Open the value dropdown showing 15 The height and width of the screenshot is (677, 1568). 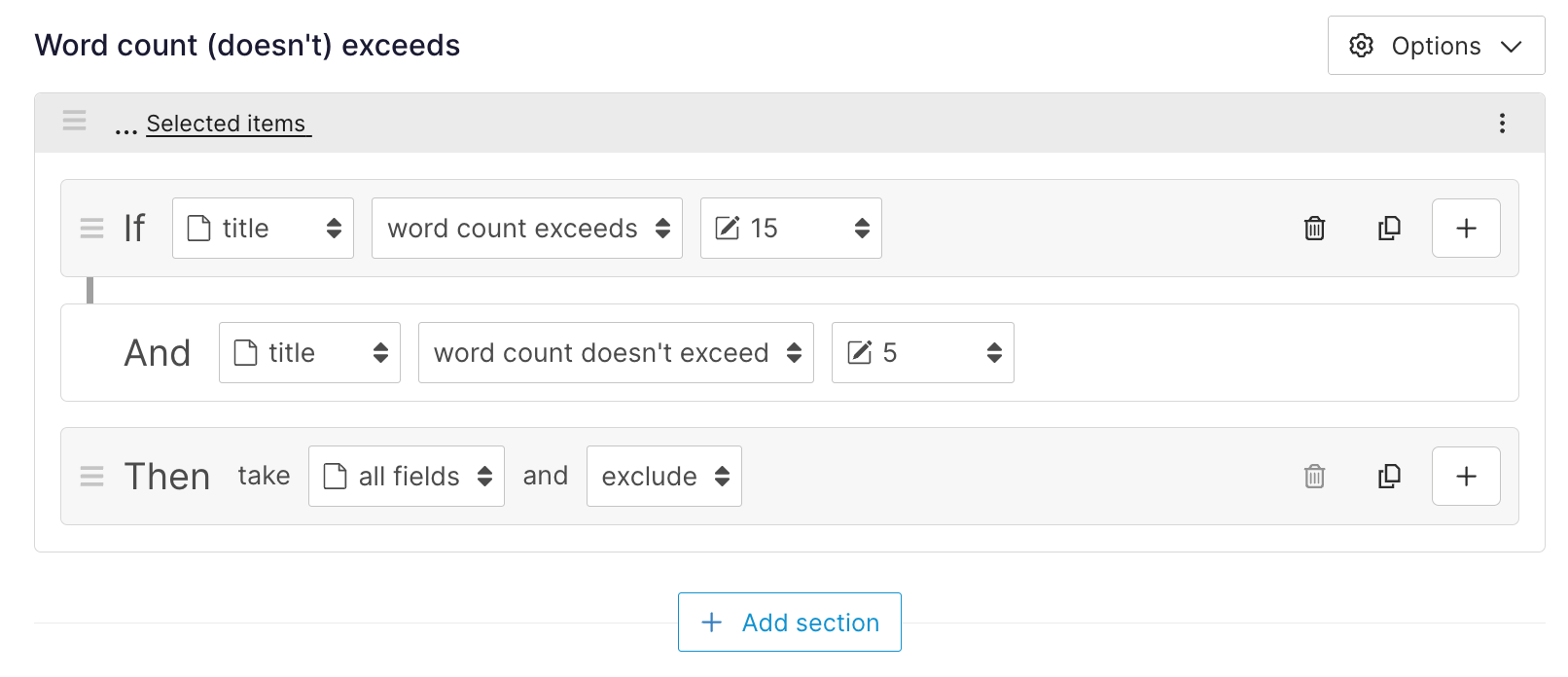790,229
